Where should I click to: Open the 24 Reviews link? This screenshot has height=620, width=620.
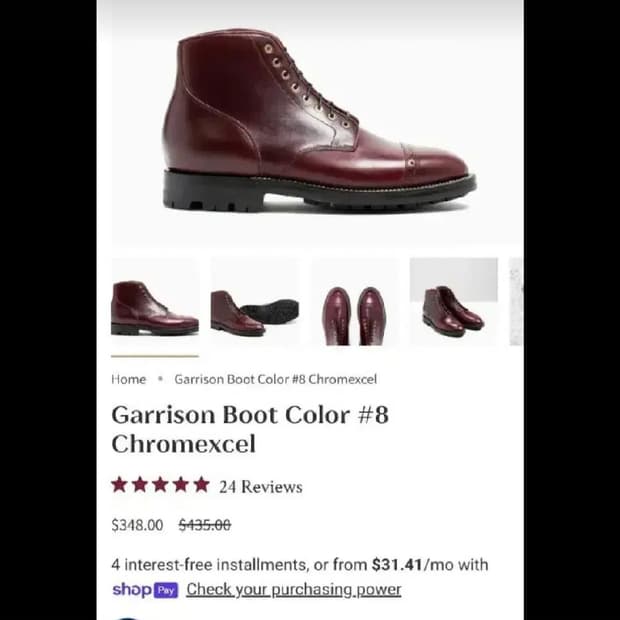coord(261,487)
